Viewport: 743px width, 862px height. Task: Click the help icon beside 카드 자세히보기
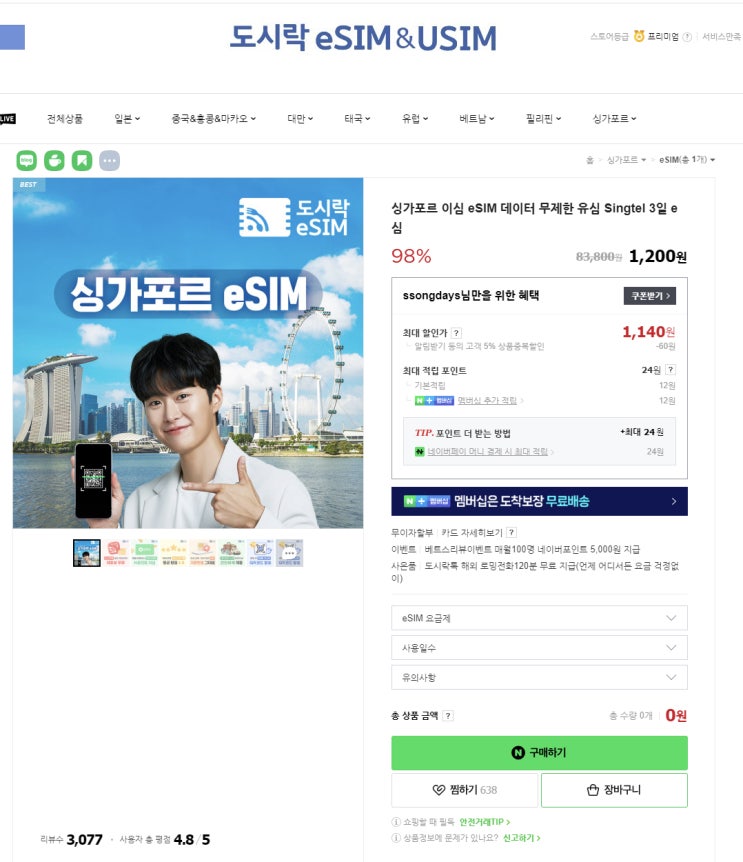pos(511,532)
